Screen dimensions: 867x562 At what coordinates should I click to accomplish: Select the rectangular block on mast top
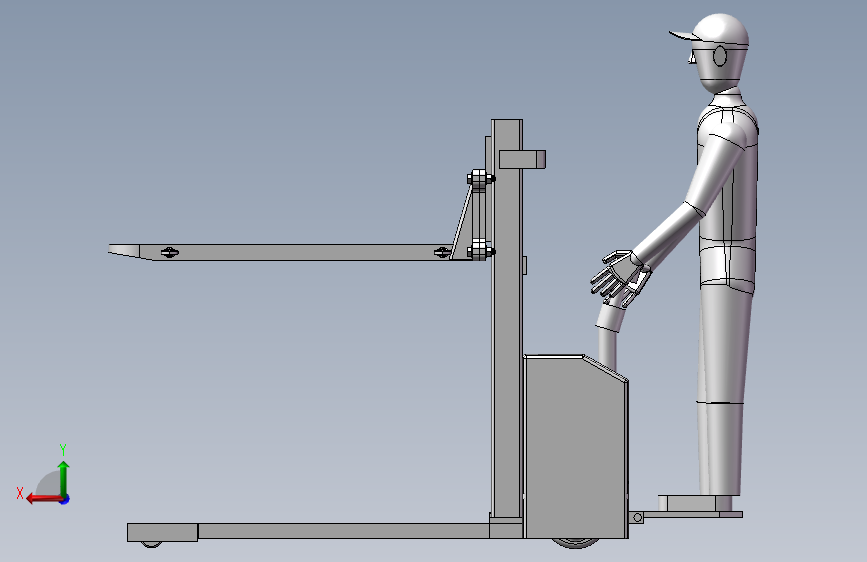tap(522, 159)
